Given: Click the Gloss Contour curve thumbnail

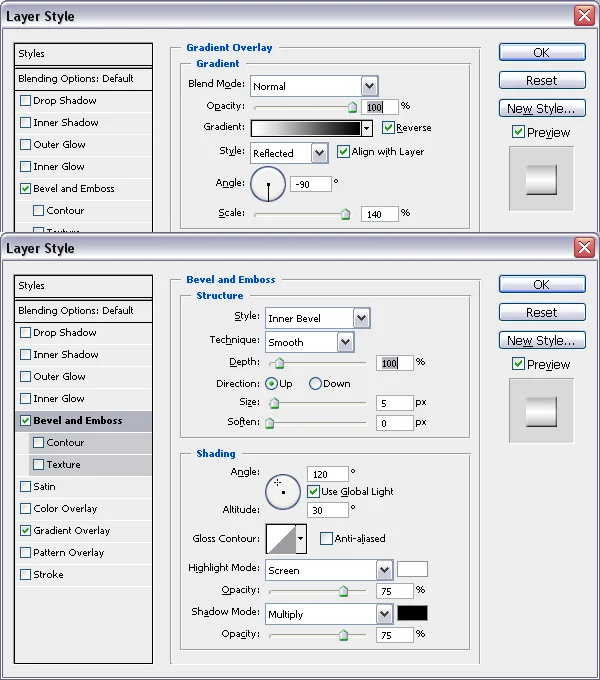Looking at the screenshot, I should tap(280, 539).
